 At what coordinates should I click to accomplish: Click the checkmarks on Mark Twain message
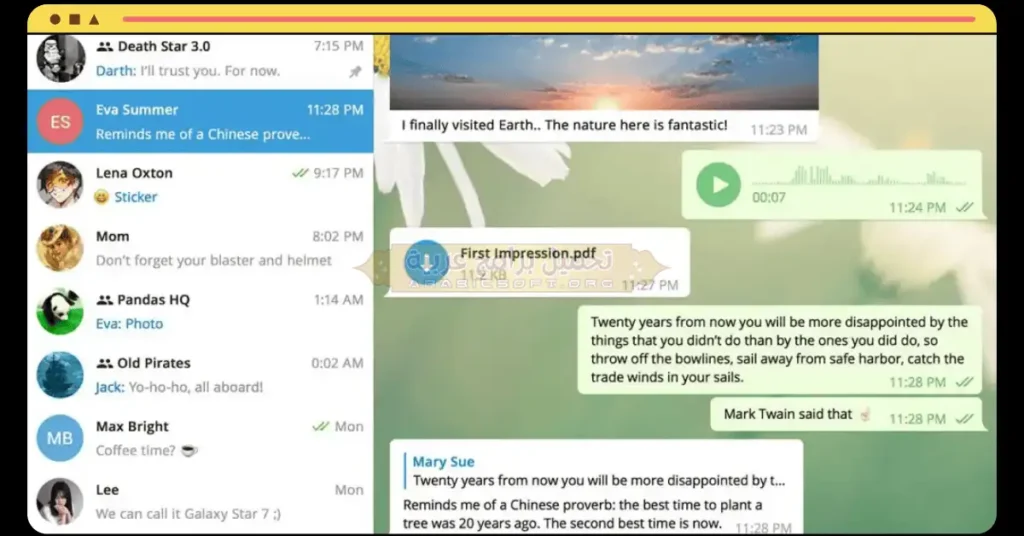click(x=965, y=418)
